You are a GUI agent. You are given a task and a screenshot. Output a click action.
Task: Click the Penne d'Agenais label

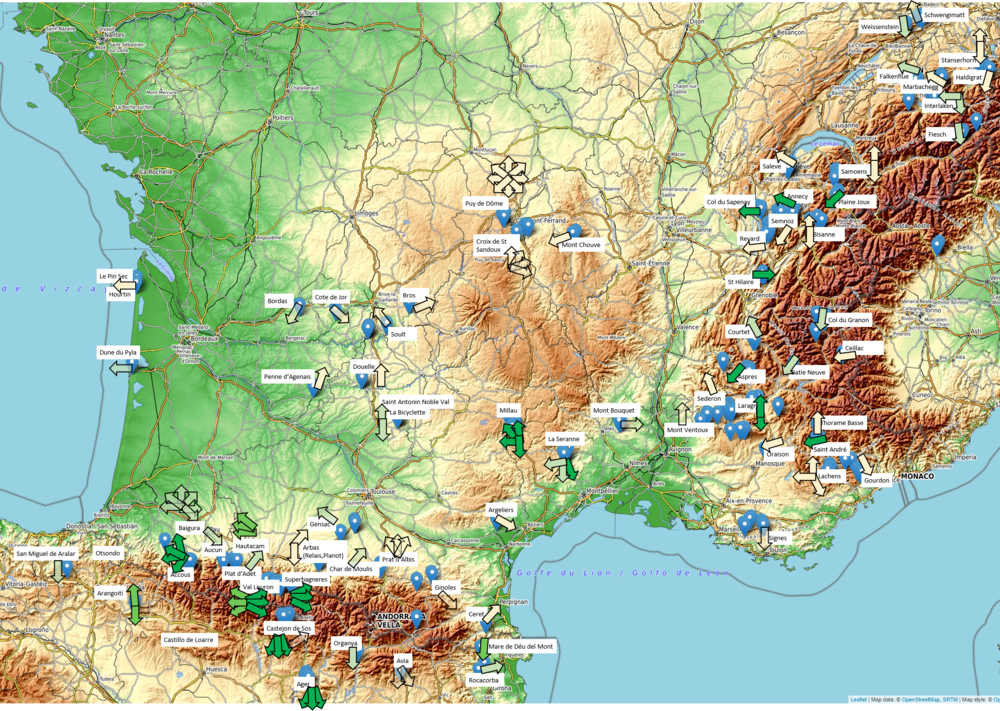285,376
